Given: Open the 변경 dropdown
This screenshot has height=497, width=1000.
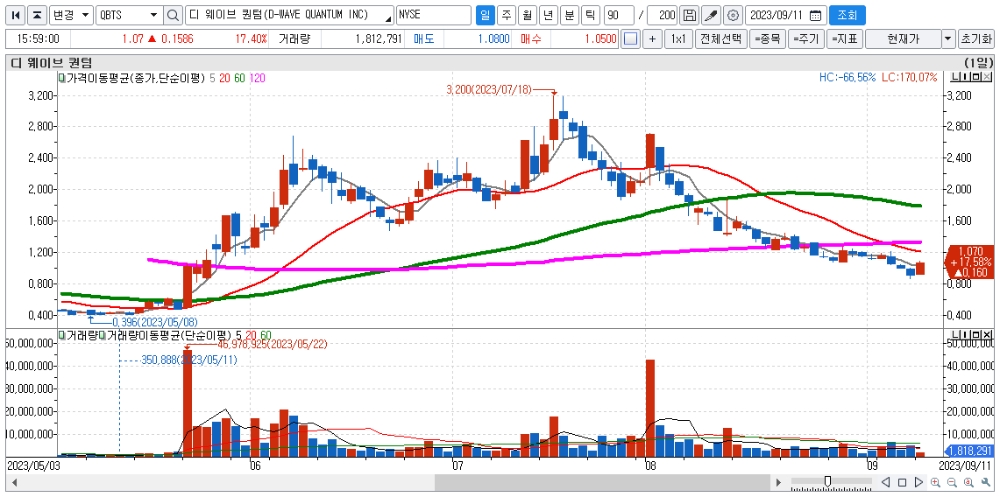Looking at the screenshot, I should tap(71, 15).
